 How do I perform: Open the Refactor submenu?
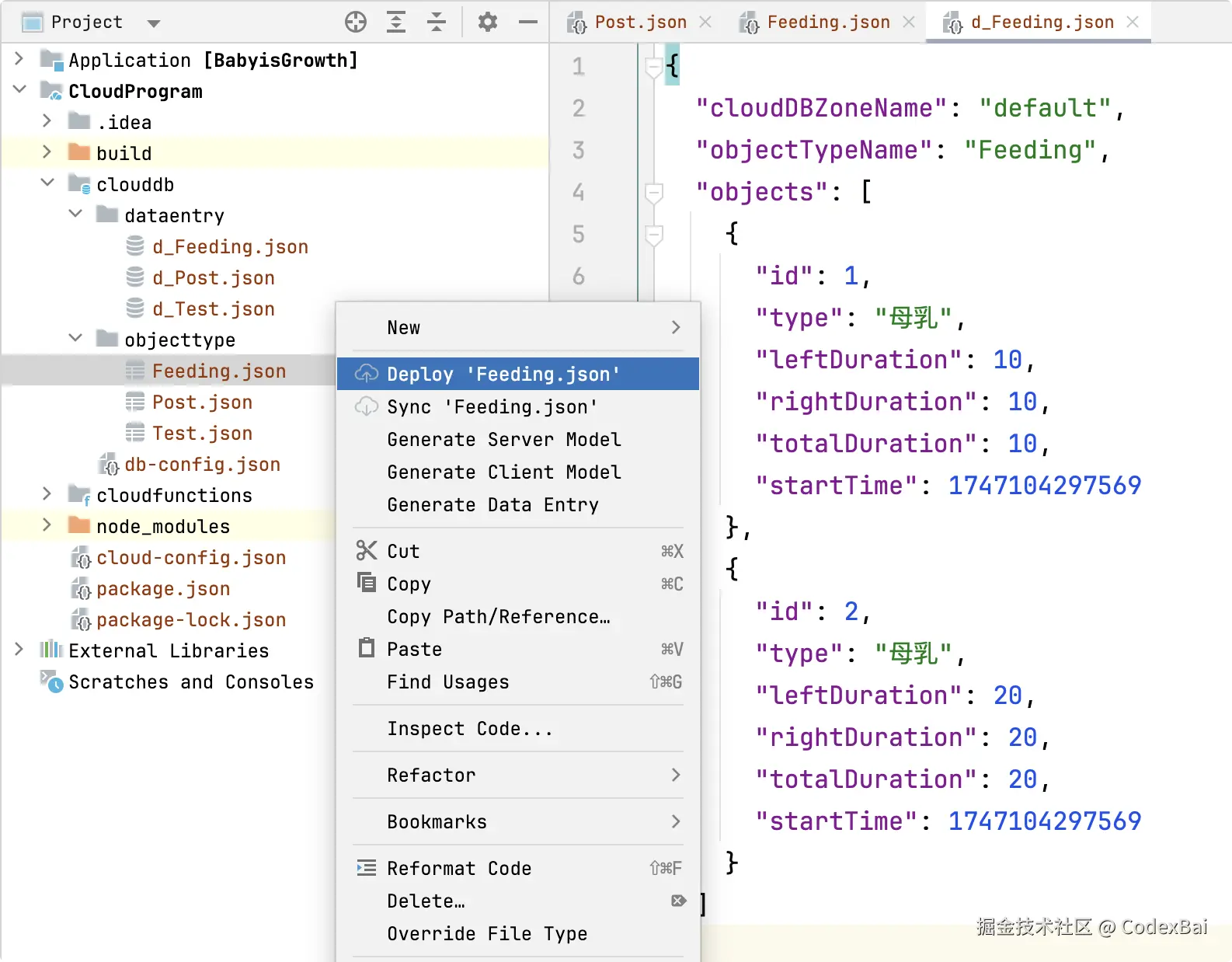click(x=518, y=775)
